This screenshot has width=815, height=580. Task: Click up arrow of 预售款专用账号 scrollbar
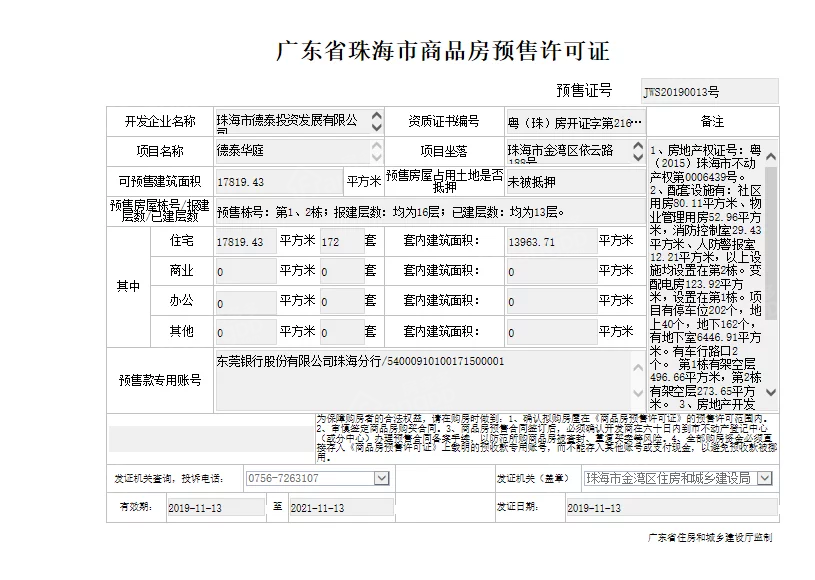(638, 368)
